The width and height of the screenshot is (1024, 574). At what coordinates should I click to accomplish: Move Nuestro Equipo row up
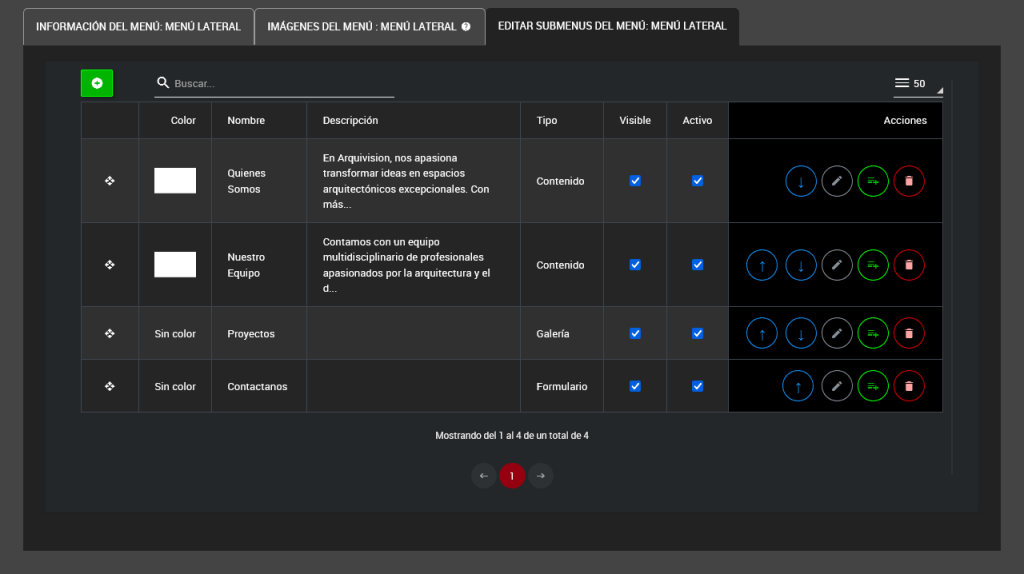[762, 265]
